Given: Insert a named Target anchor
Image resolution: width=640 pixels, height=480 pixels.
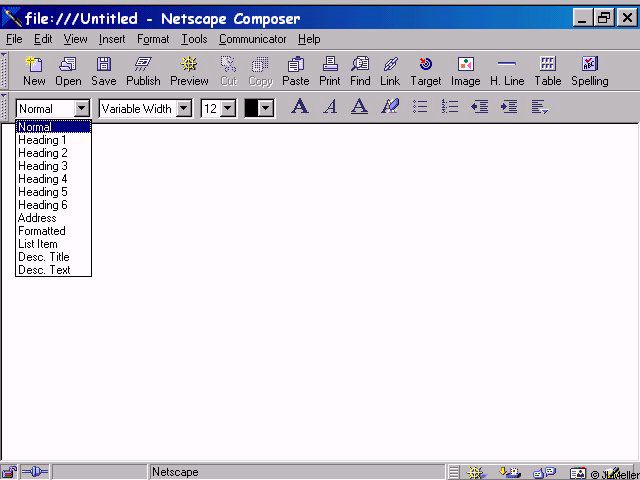Looking at the screenshot, I should [x=426, y=71].
